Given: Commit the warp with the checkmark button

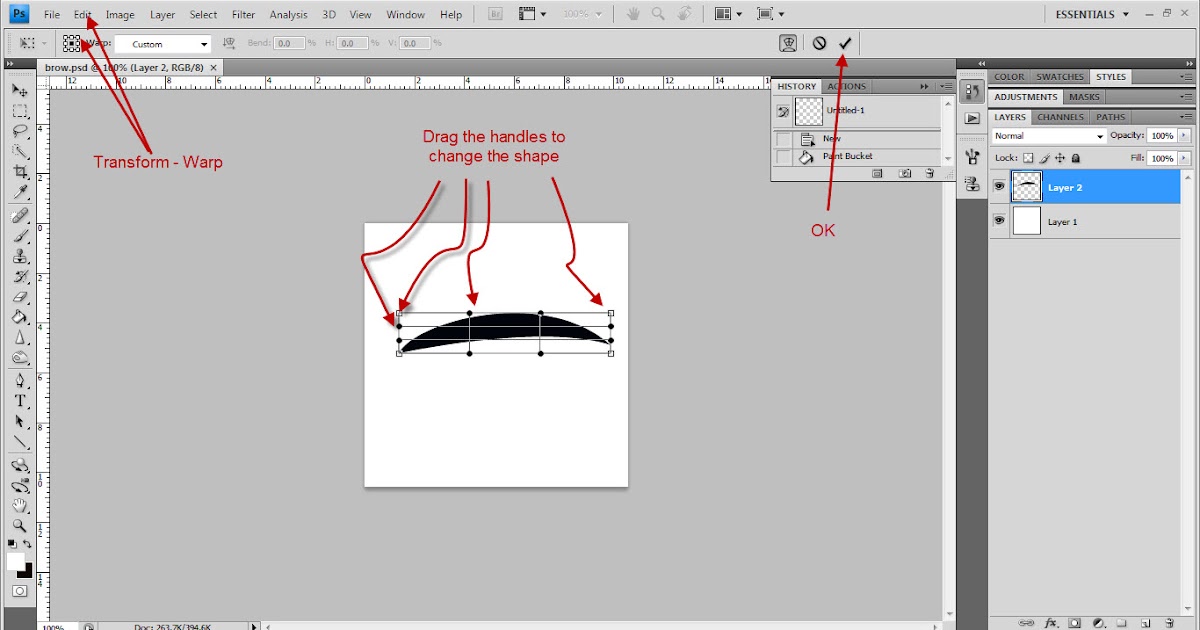Looking at the screenshot, I should pyautogui.click(x=845, y=43).
